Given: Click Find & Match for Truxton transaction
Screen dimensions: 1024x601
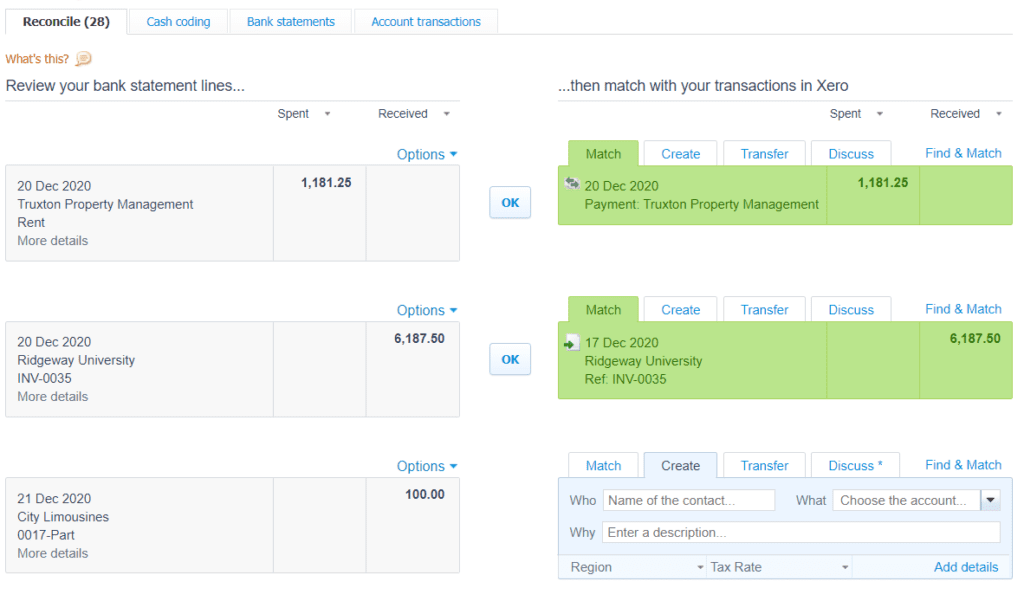Looking at the screenshot, I should click(x=963, y=153).
